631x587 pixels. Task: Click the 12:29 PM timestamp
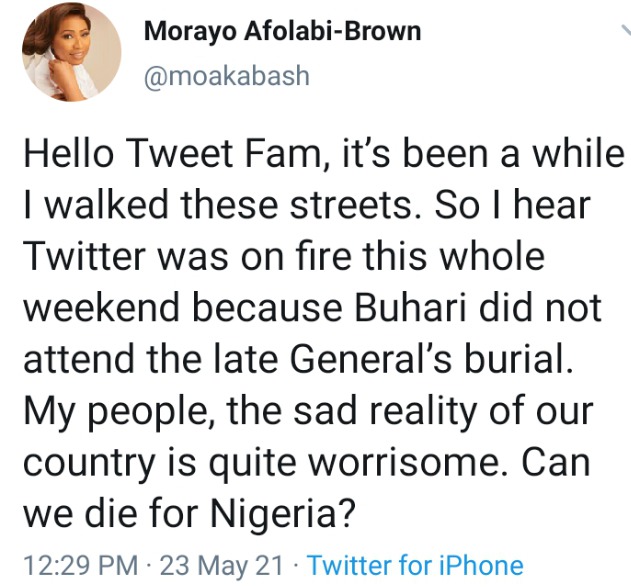click(81, 565)
